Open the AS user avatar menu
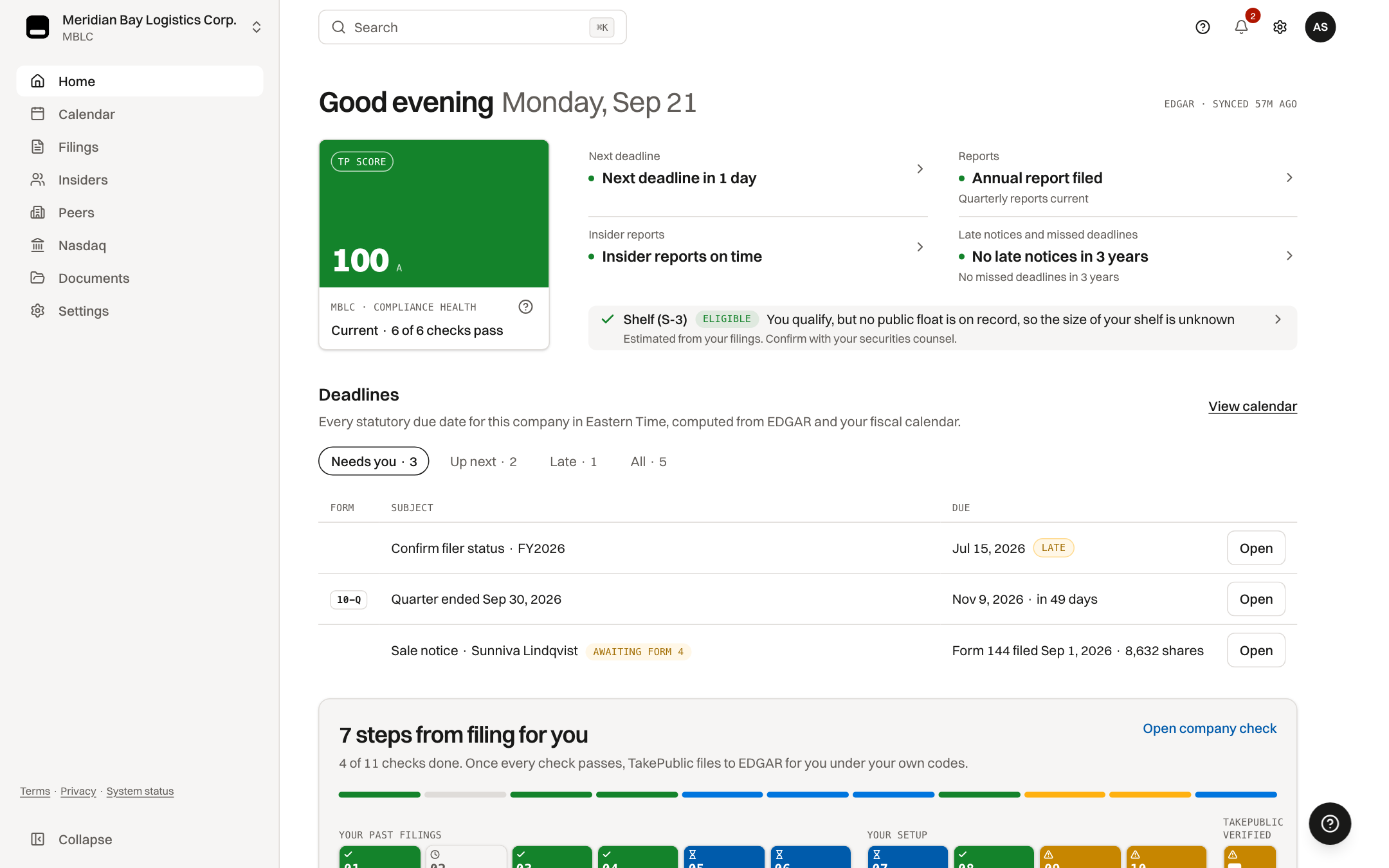The height and width of the screenshot is (868, 1389). pos(1320,27)
